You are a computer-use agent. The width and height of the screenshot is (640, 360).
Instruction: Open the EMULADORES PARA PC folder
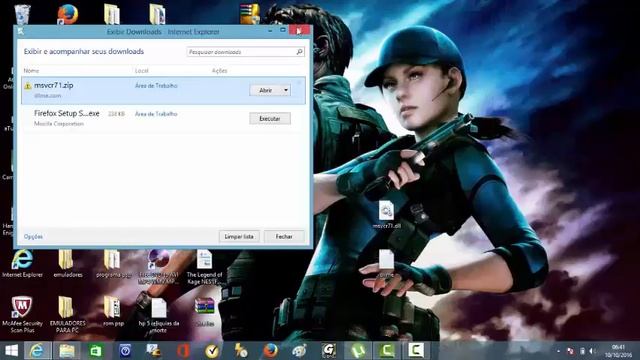[67, 314]
